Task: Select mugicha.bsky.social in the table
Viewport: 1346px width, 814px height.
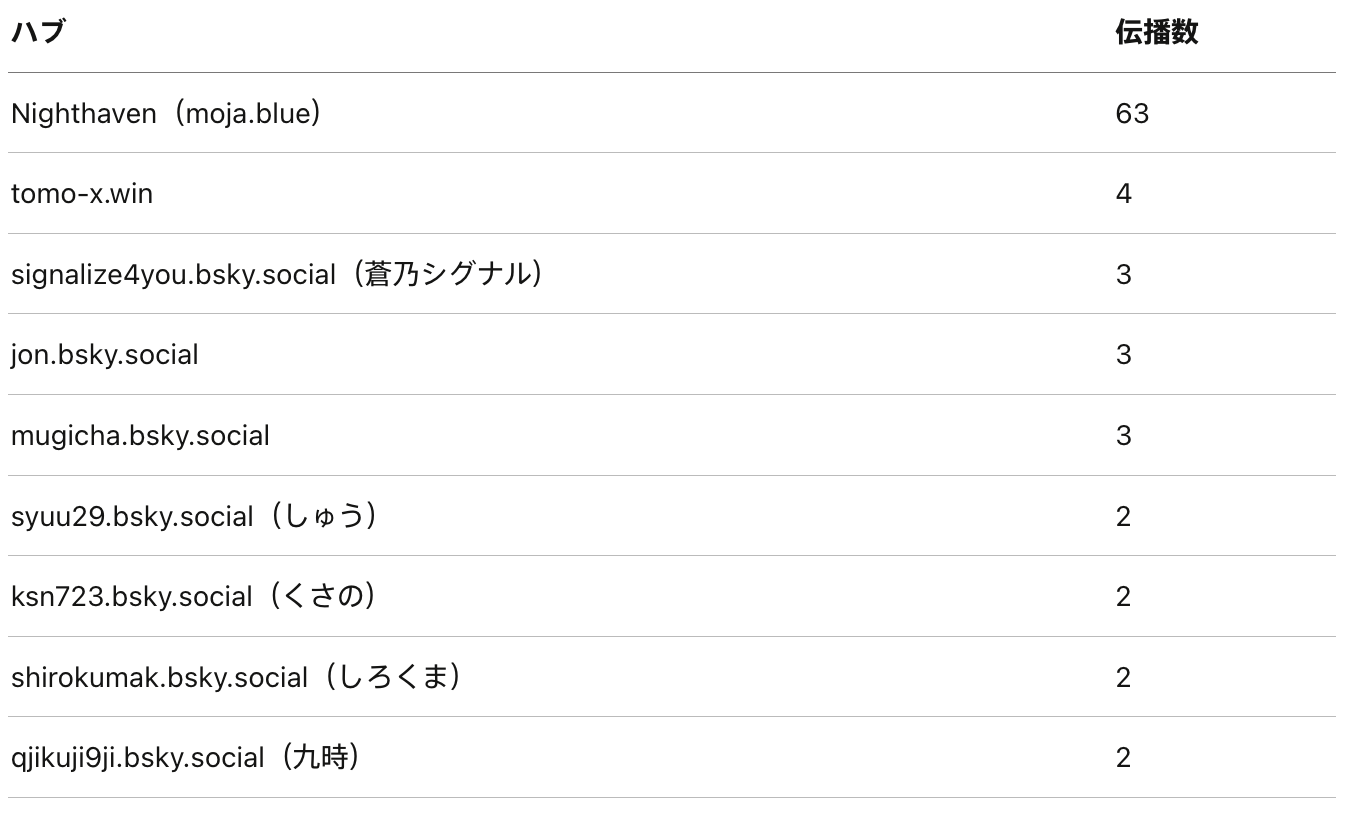Action: coord(140,436)
